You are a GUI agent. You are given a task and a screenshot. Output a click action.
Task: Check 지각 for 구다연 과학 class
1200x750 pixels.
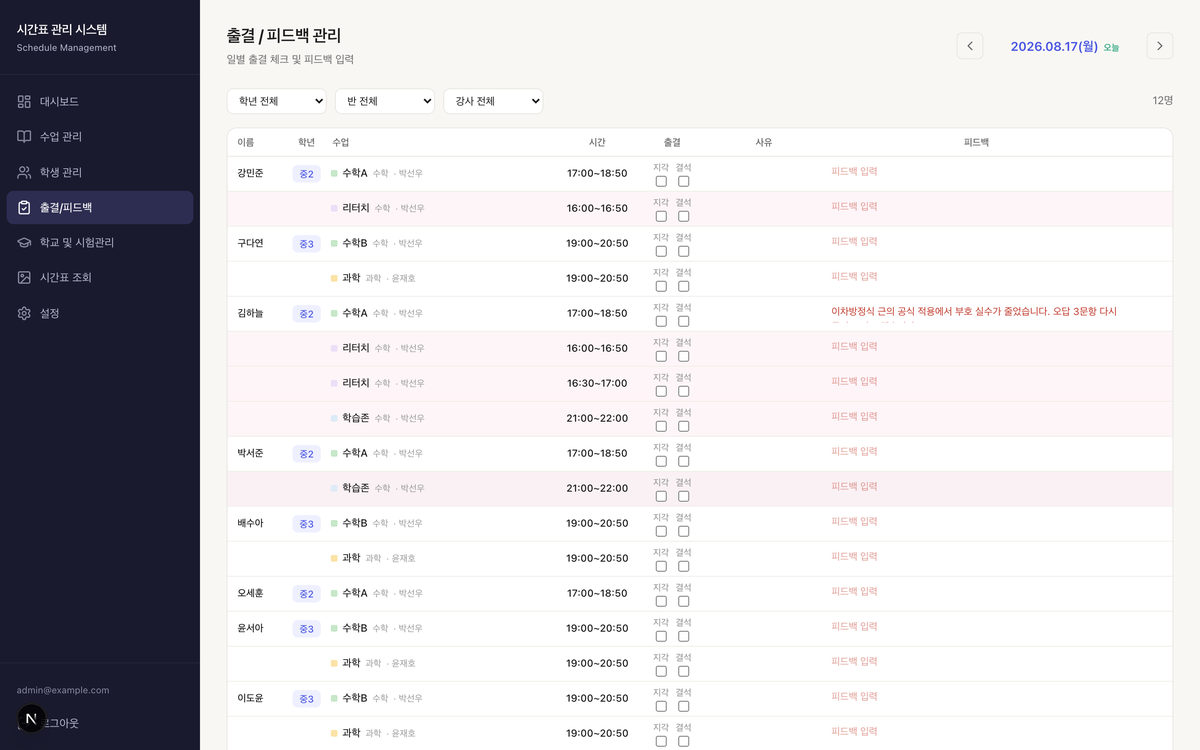point(661,286)
